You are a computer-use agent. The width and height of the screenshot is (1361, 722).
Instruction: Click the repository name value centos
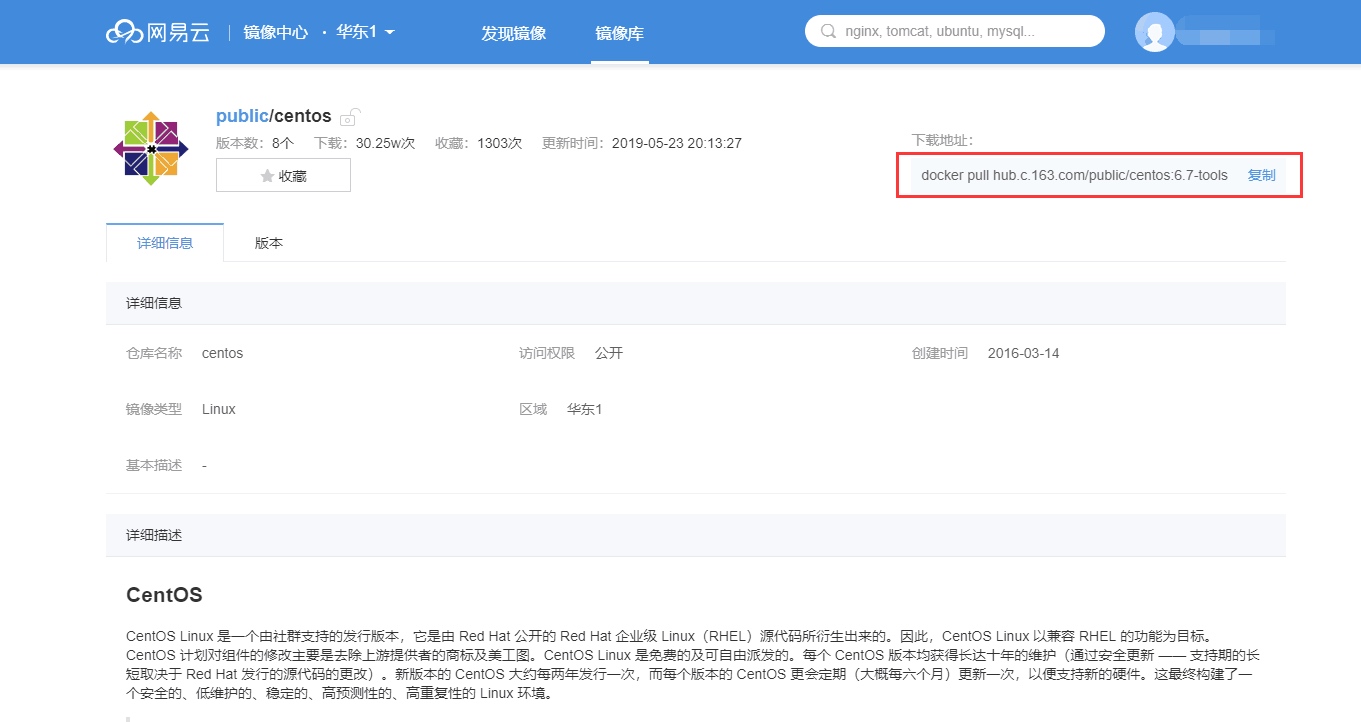coord(222,353)
